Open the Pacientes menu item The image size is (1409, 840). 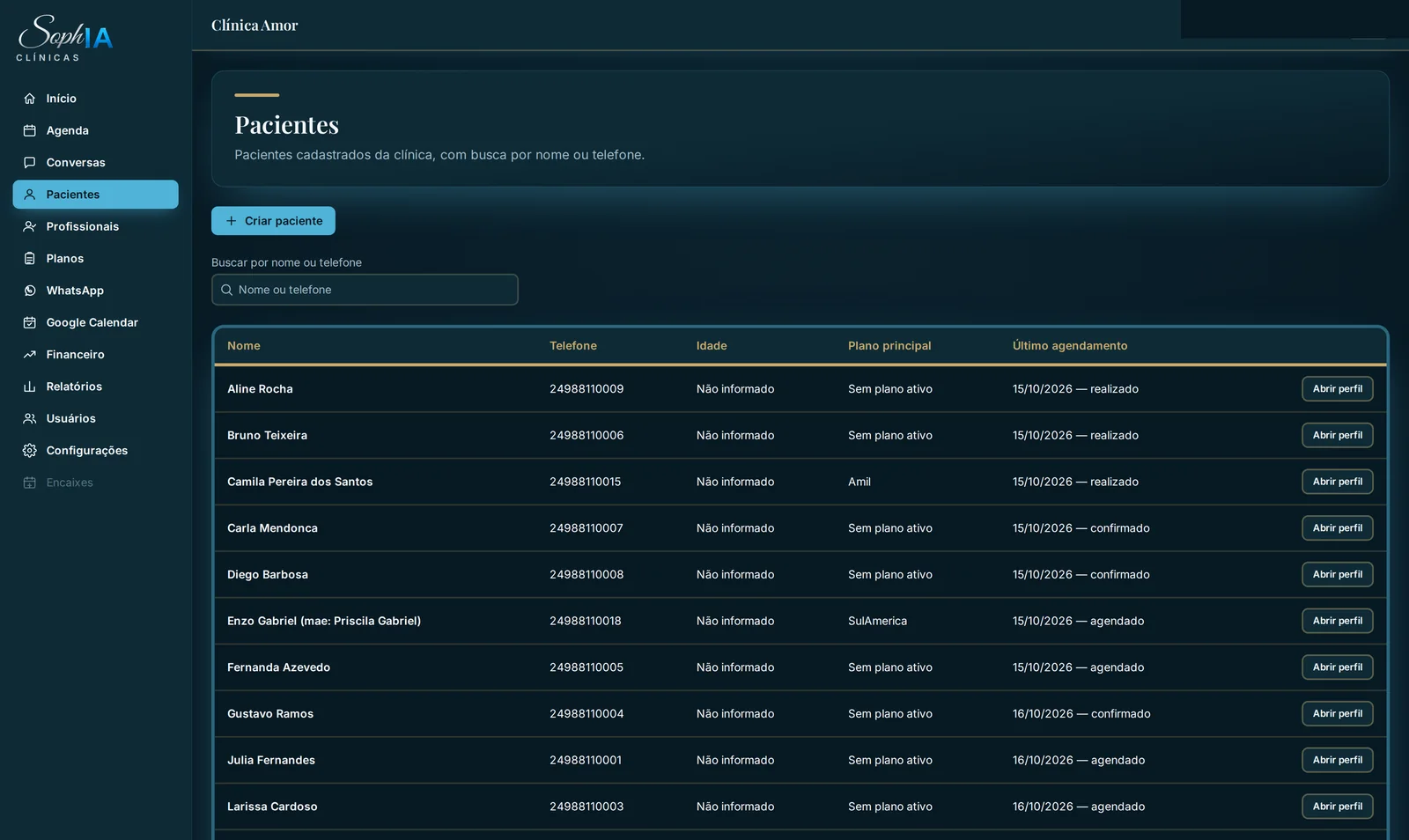coord(96,195)
